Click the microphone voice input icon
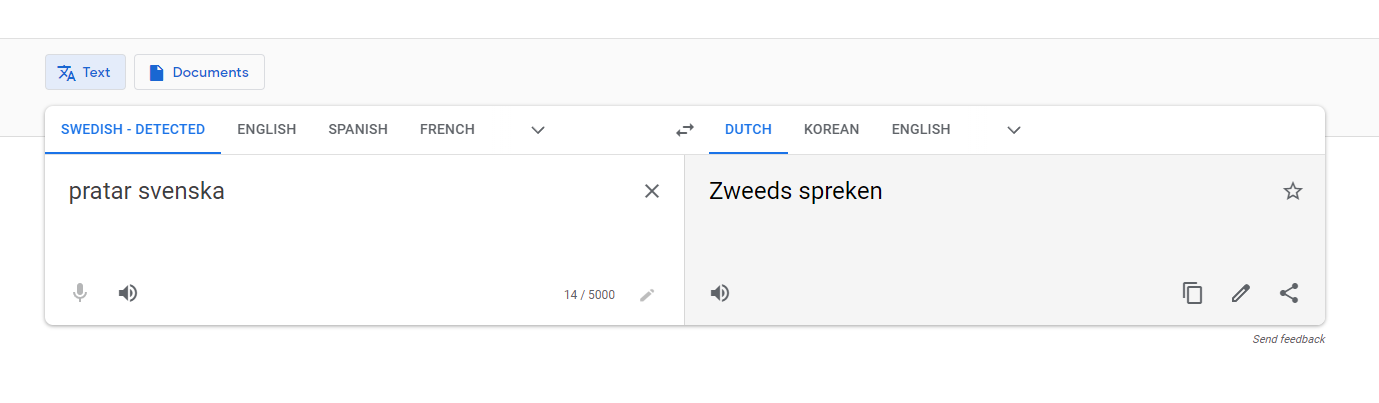 (x=80, y=293)
